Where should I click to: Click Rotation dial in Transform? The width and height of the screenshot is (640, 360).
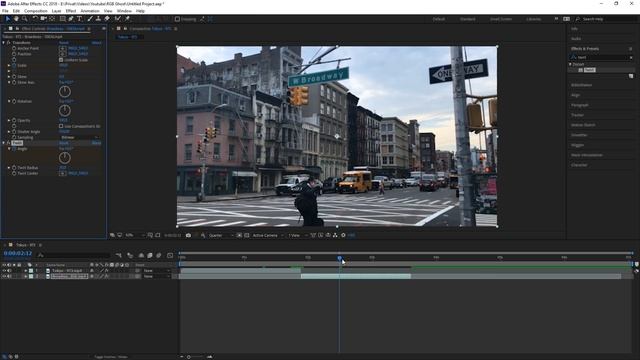tap(64, 110)
